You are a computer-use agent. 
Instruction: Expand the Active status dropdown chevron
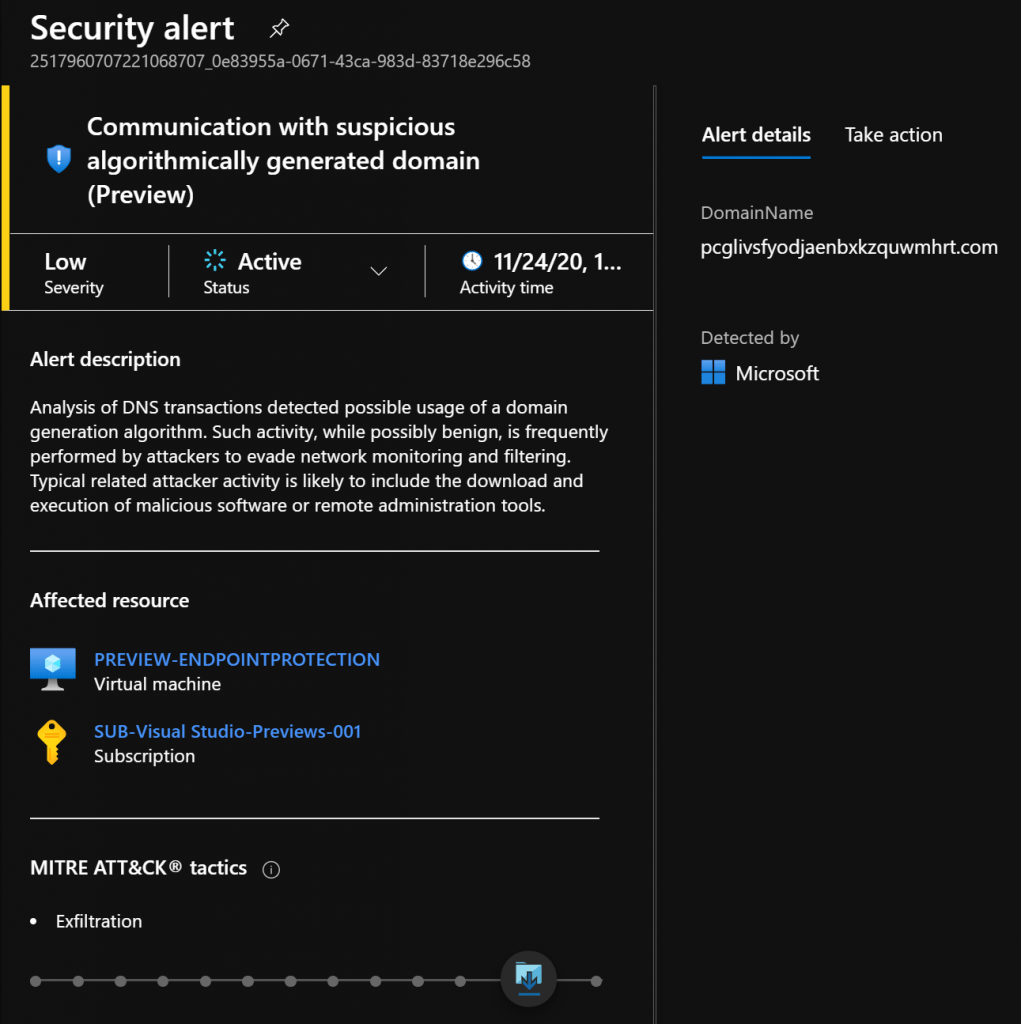(379, 271)
